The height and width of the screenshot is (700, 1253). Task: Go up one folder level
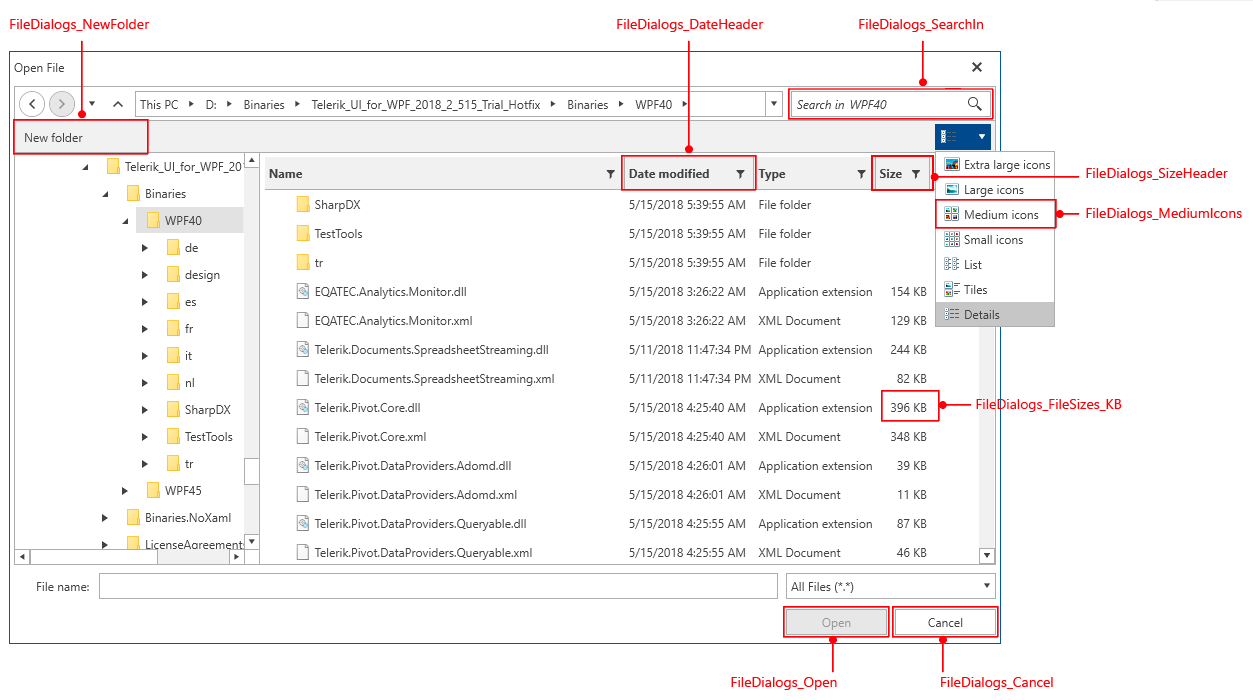click(117, 103)
